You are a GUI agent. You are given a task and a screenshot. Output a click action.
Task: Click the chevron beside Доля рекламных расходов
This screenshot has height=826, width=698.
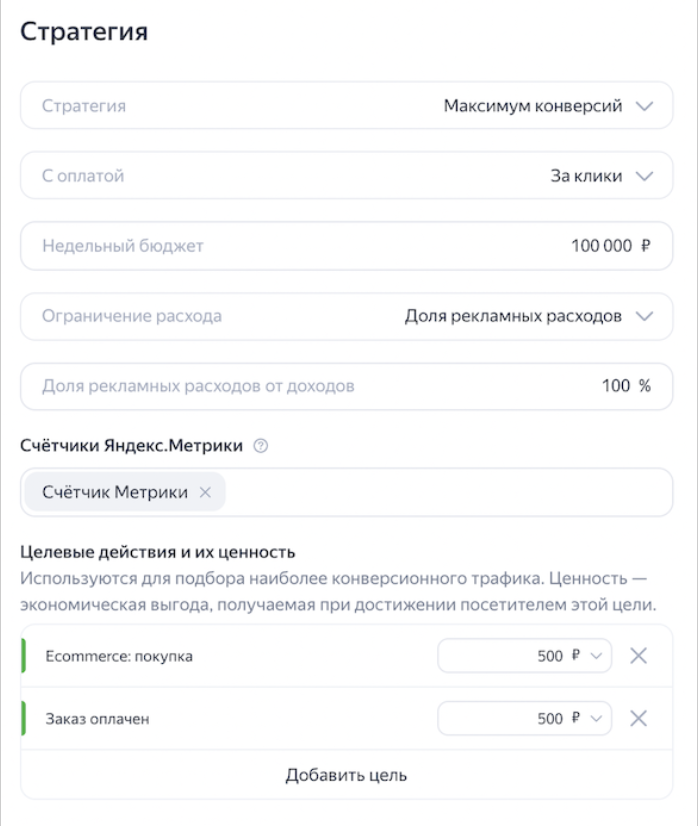pos(644,316)
